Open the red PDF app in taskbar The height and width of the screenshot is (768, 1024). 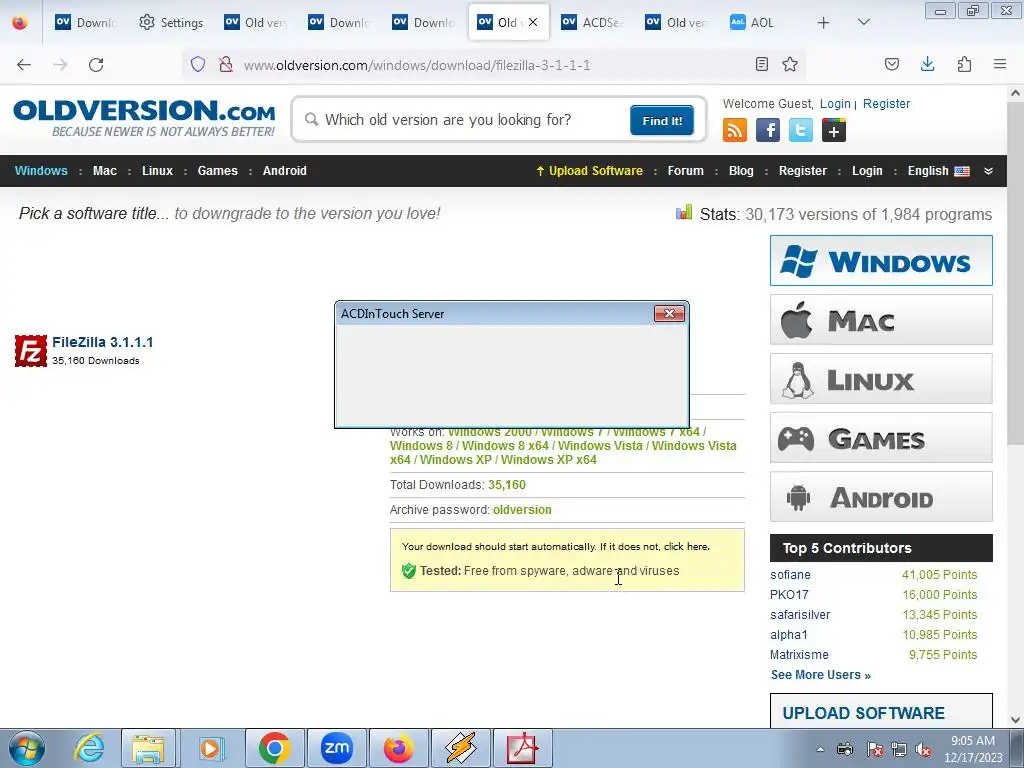click(x=523, y=748)
